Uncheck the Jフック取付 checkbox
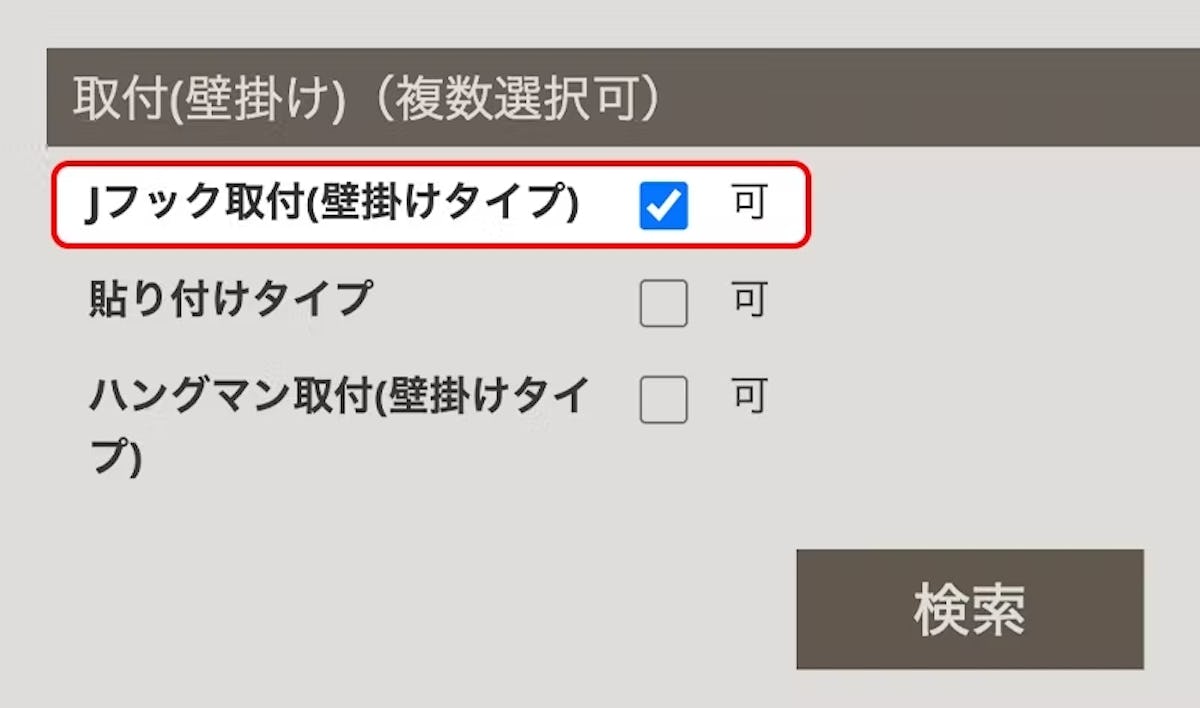 [663, 206]
